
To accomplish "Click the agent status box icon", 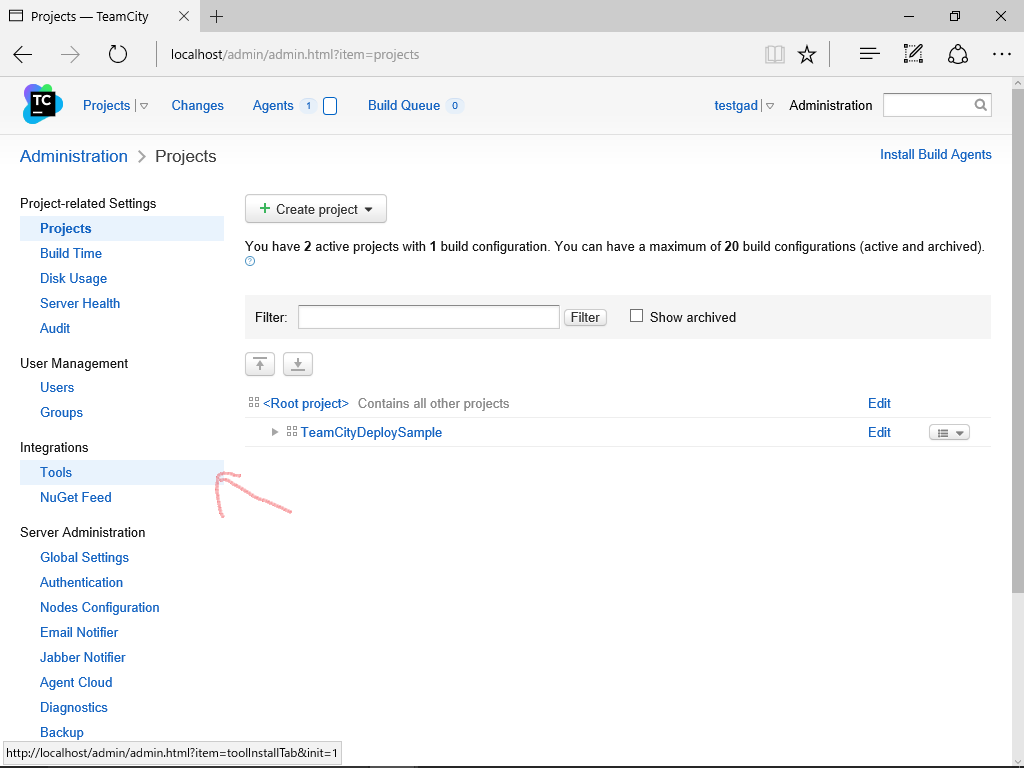I will point(330,106).
